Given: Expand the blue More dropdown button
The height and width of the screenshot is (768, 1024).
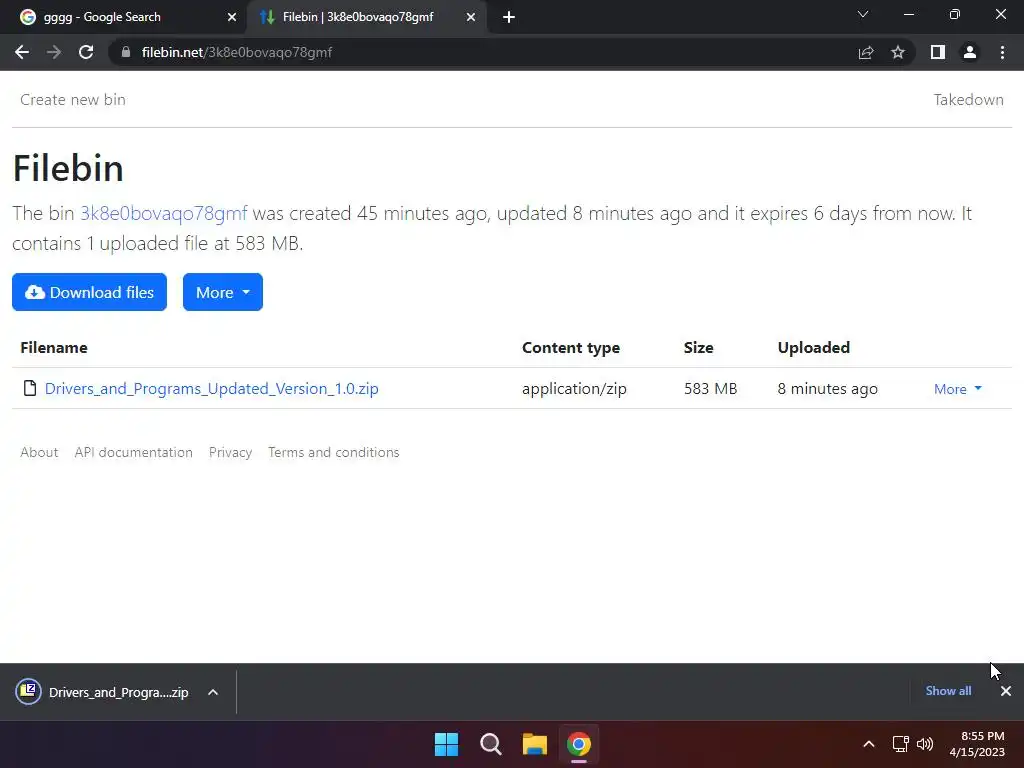Looking at the screenshot, I should click(x=223, y=292).
